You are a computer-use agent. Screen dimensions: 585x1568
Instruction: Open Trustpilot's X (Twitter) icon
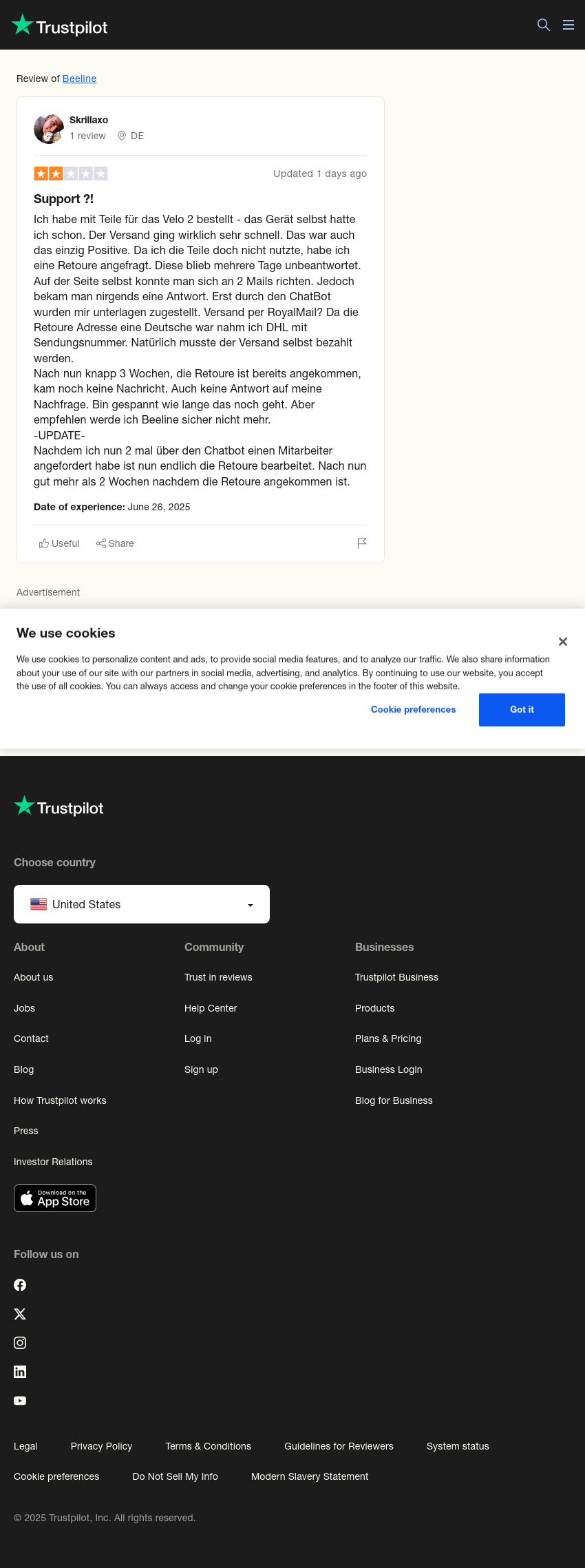coord(20,1314)
